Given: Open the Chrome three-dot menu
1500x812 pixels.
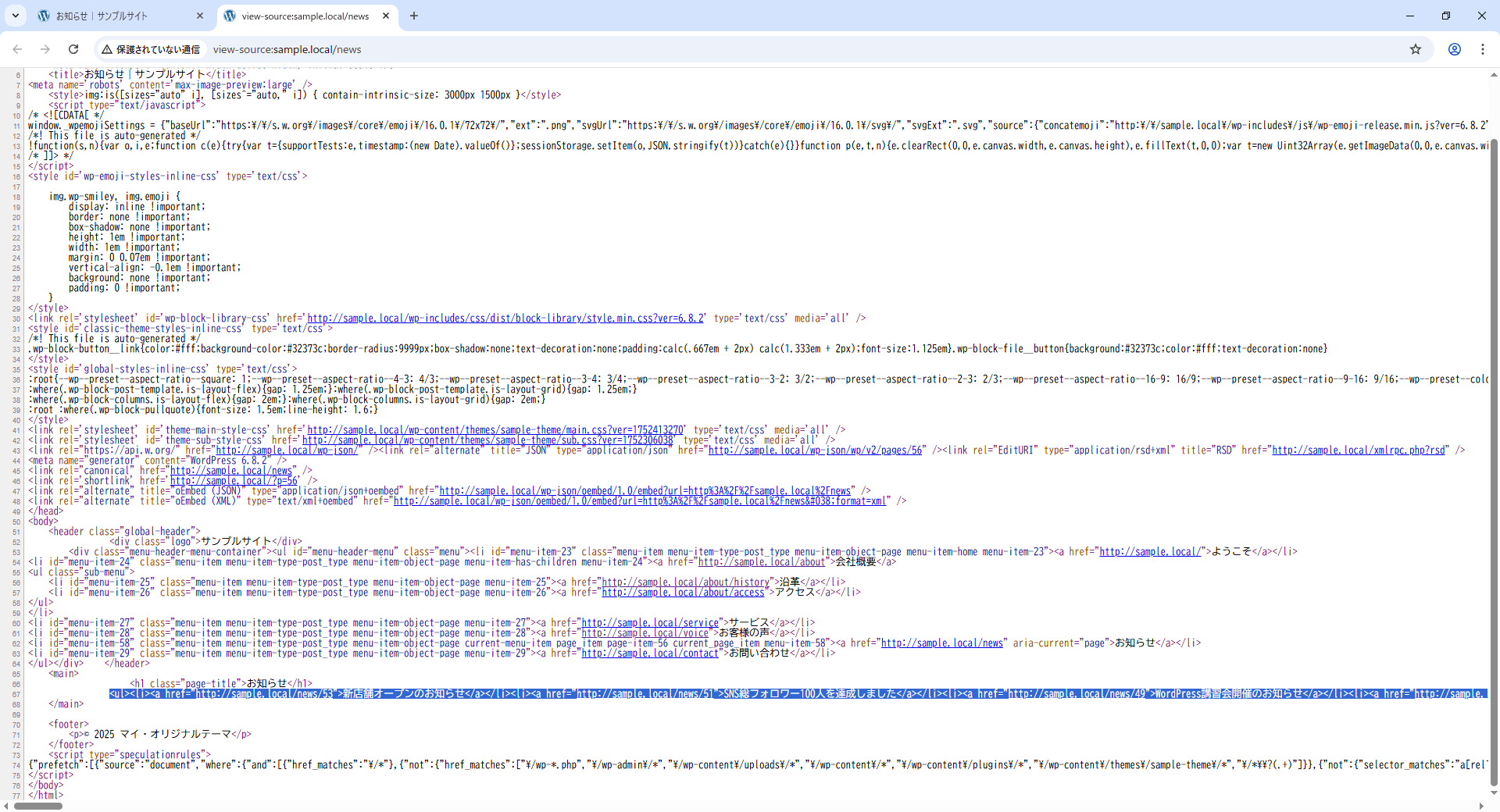Looking at the screenshot, I should pyautogui.click(x=1483, y=49).
